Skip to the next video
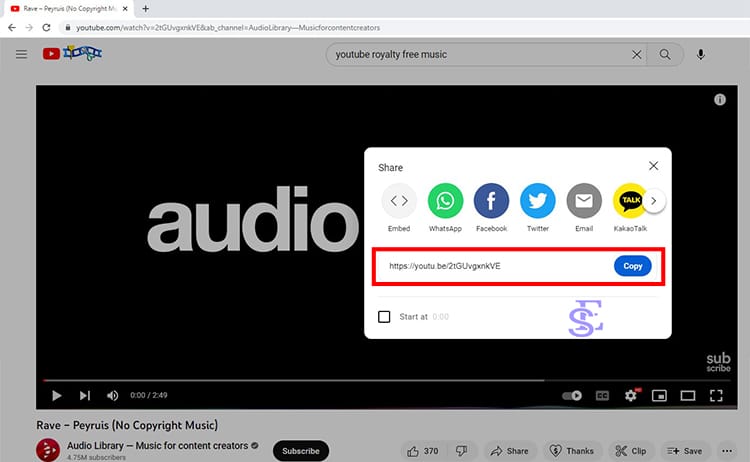 85,396
